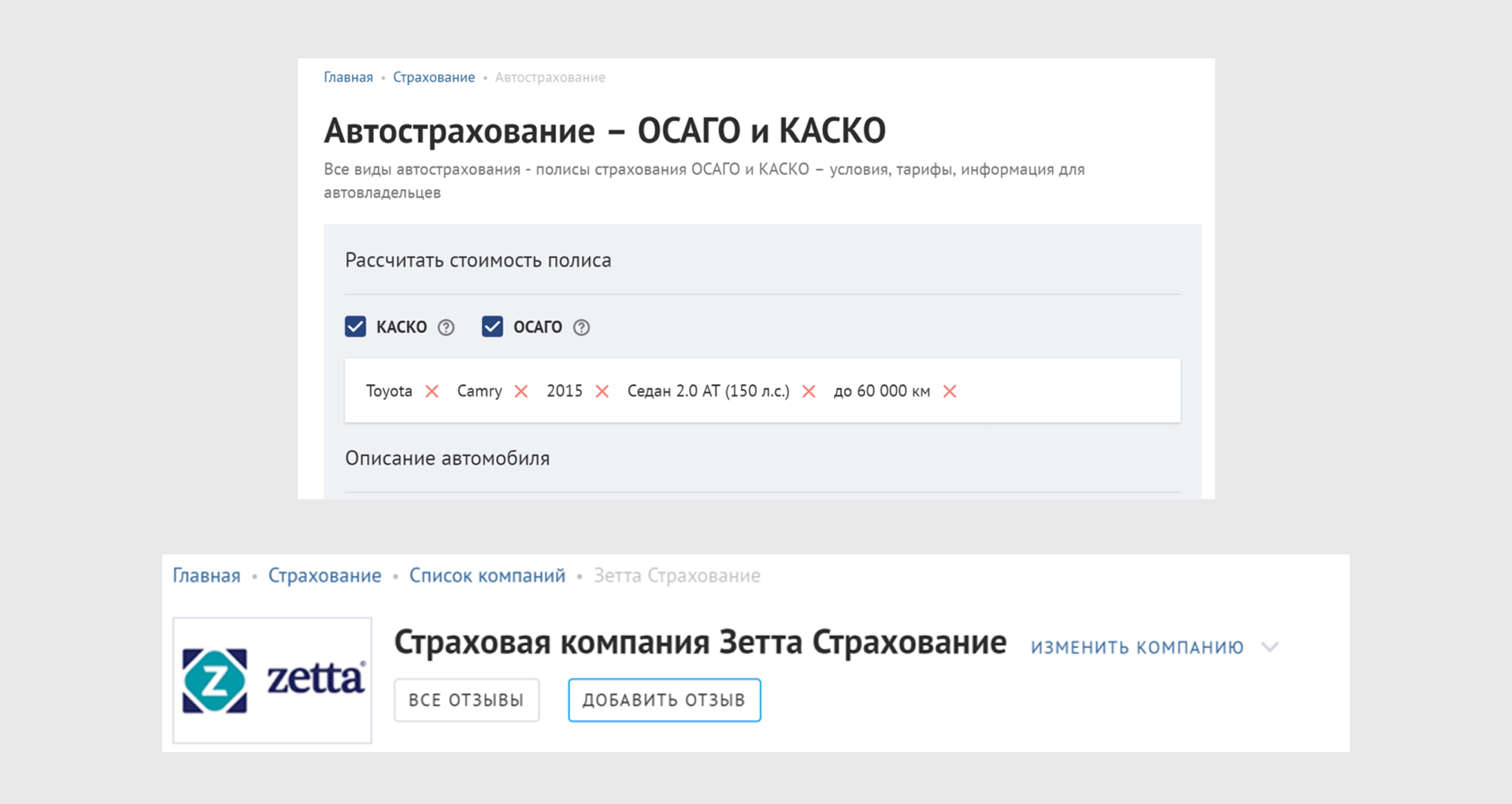The width and height of the screenshot is (1512, 804).
Task: Click the Описание автомобиля heading
Action: [x=447, y=458]
